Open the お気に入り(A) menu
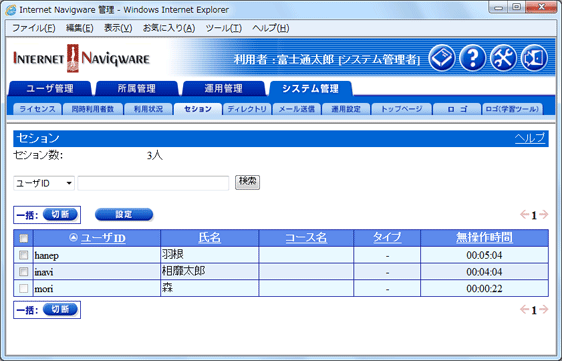Image resolution: width=562 pixels, height=361 pixels. point(169,28)
